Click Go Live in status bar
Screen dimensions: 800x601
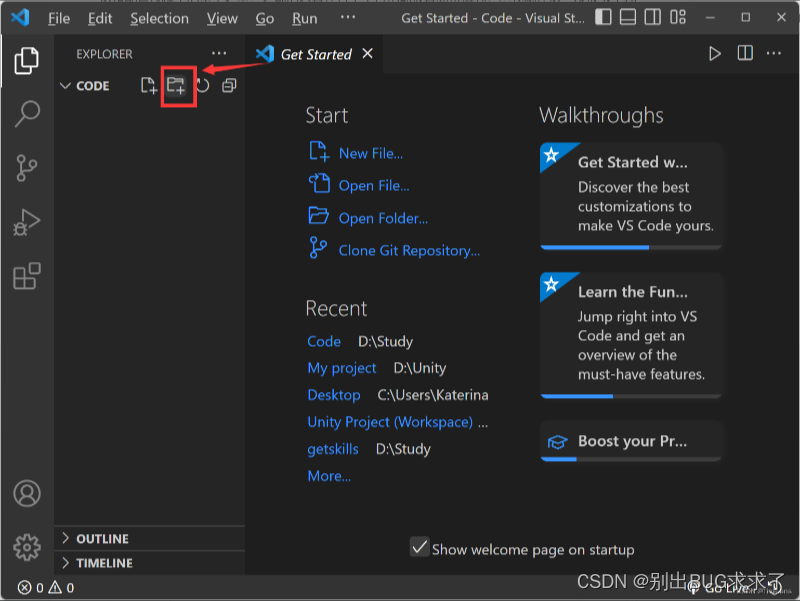click(x=718, y=588)
